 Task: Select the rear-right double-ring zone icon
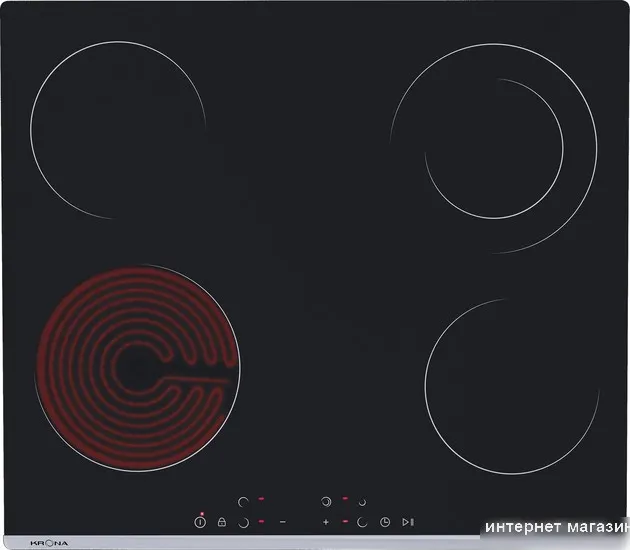pos(326,501)
